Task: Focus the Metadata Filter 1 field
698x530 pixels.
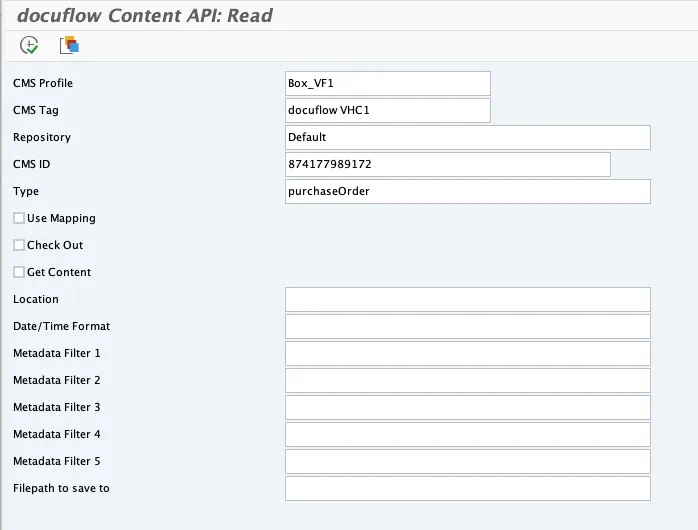Action: tap(468, 353)
